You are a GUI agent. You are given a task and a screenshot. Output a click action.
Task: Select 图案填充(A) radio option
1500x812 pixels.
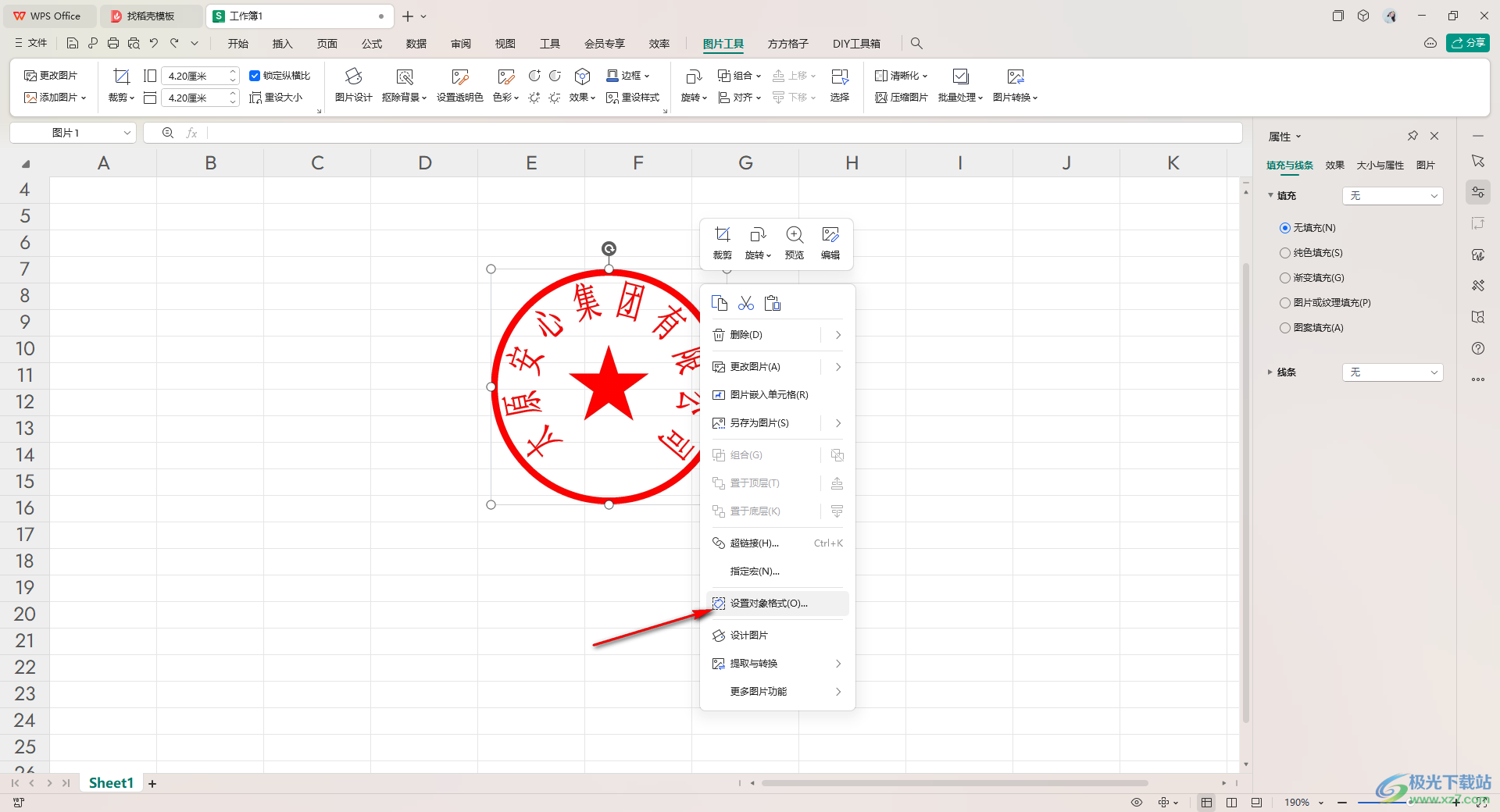tap(1284, 328)
